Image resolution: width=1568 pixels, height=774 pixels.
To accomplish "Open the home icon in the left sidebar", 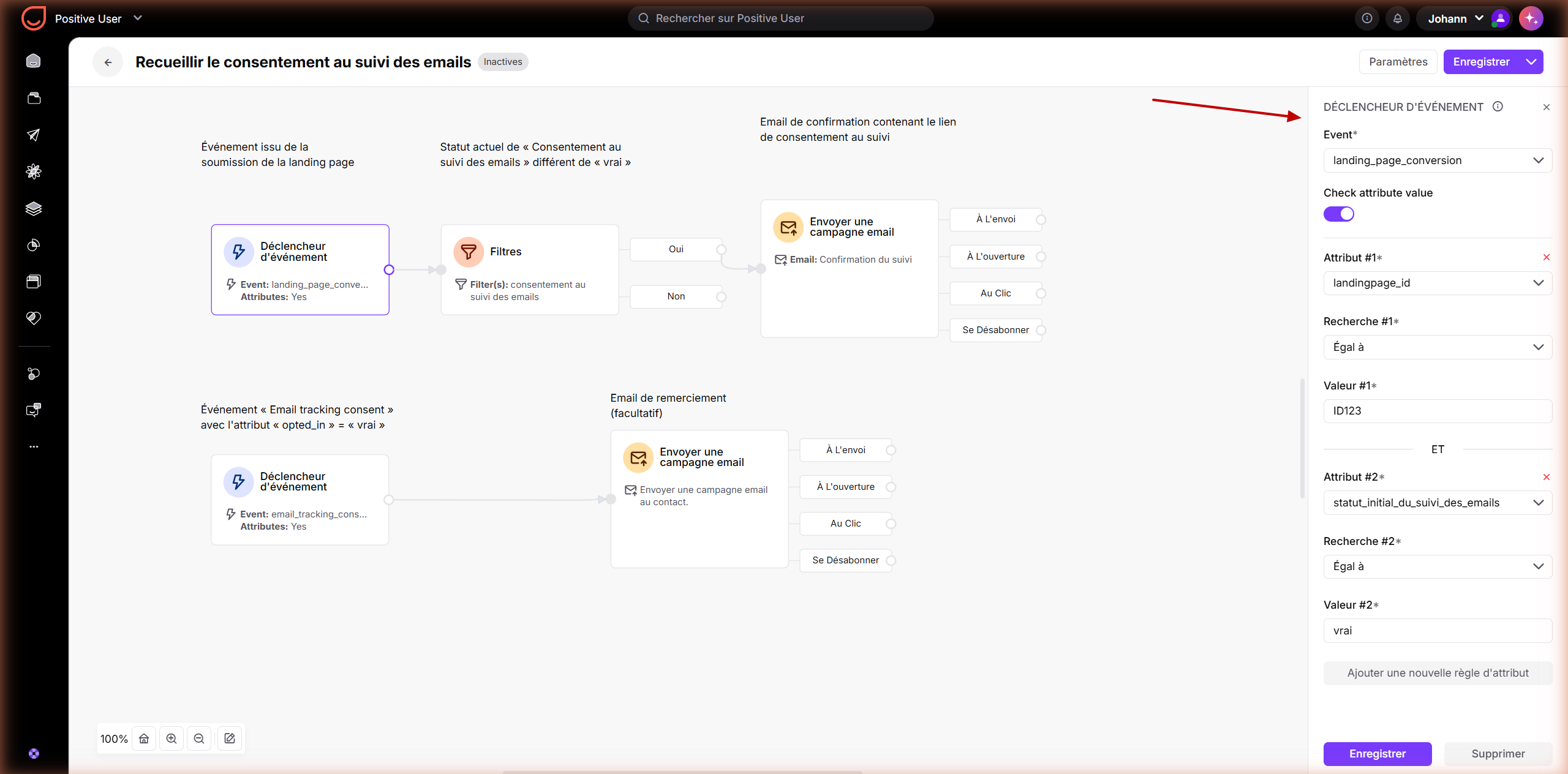I will tap(34, 61).
